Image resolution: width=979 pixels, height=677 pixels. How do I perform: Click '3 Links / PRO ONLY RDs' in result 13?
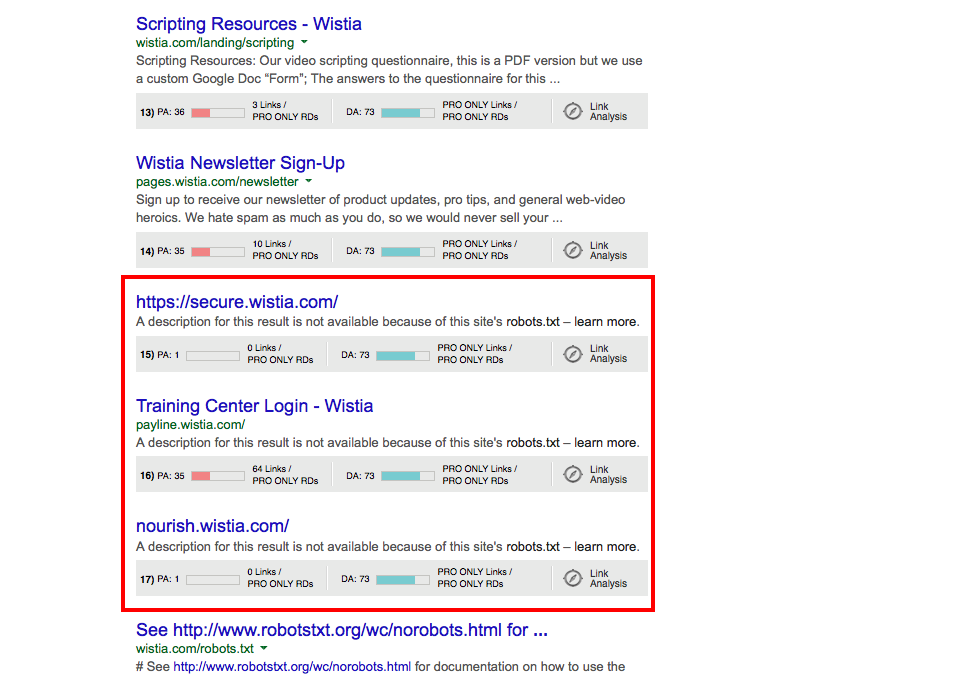click(x=285, y=111)
